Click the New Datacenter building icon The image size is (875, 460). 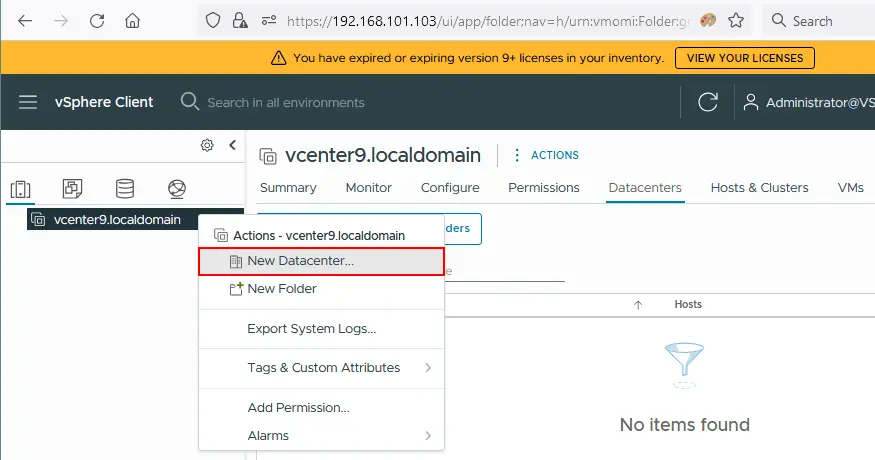point(236,261)
